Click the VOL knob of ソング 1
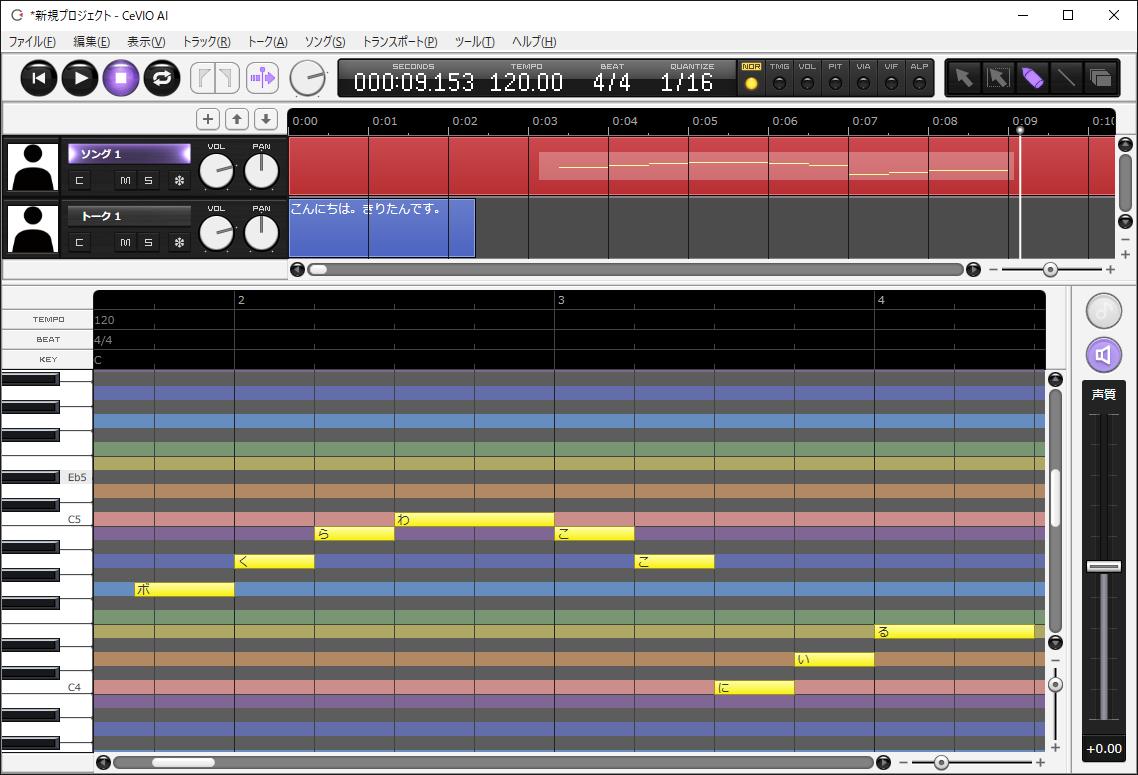 pyautogui.click(x=216, y=172)
